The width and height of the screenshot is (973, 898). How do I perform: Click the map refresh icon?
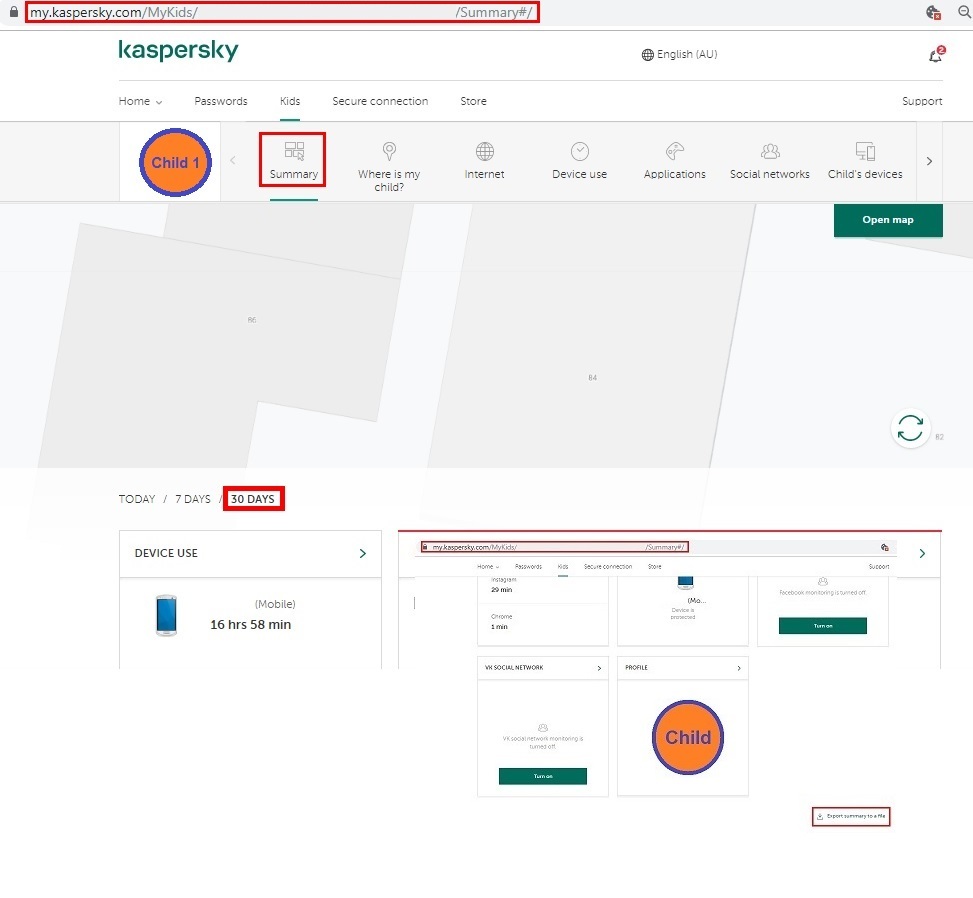[910, 428]
